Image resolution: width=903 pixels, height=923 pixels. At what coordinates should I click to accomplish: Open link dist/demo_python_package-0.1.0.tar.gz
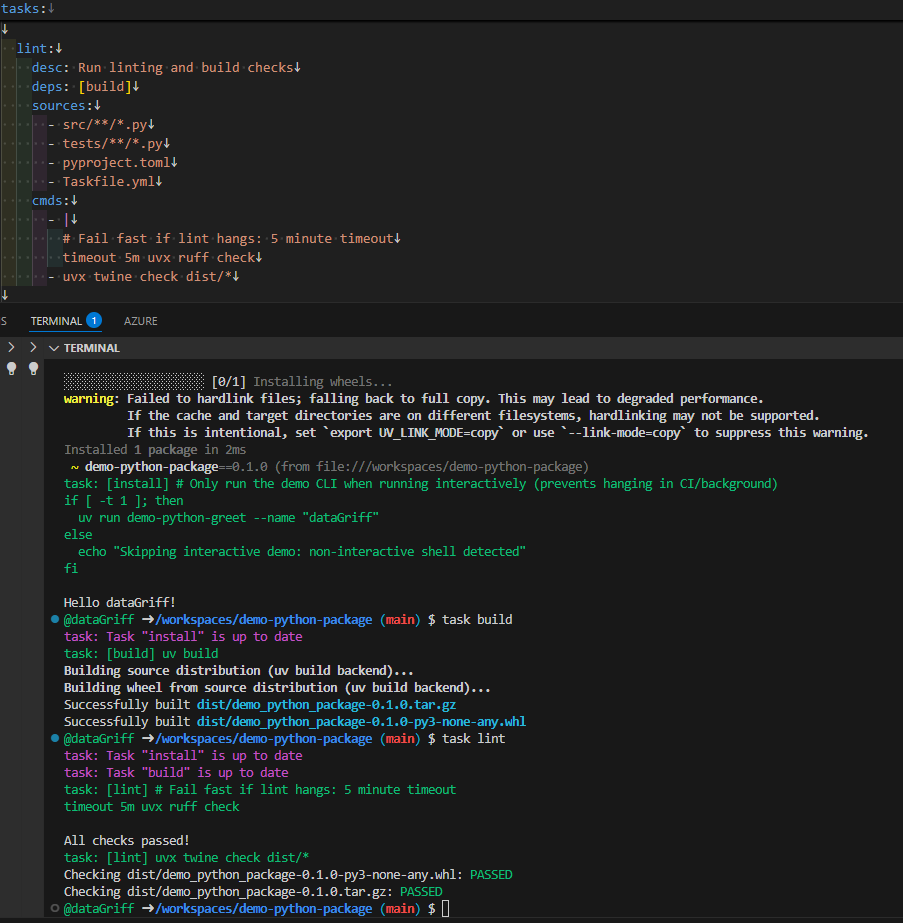click(x=326, y=705)
